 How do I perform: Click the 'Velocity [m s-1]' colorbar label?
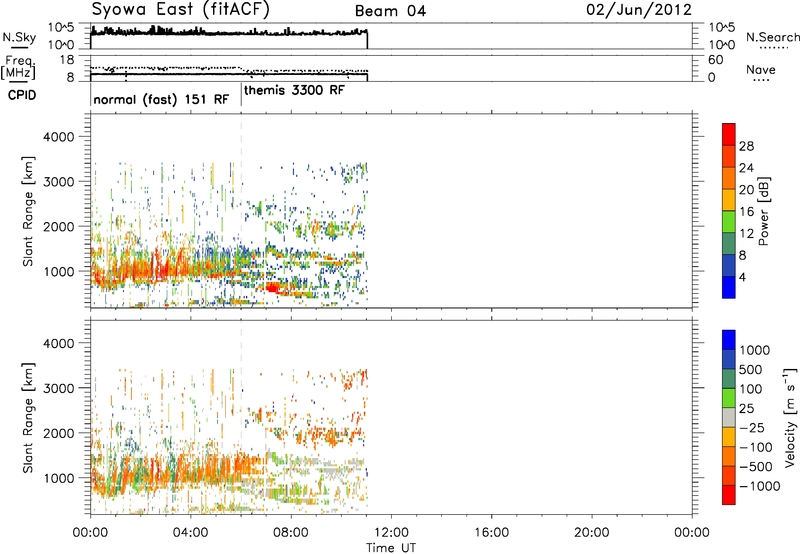click(790, 417)
